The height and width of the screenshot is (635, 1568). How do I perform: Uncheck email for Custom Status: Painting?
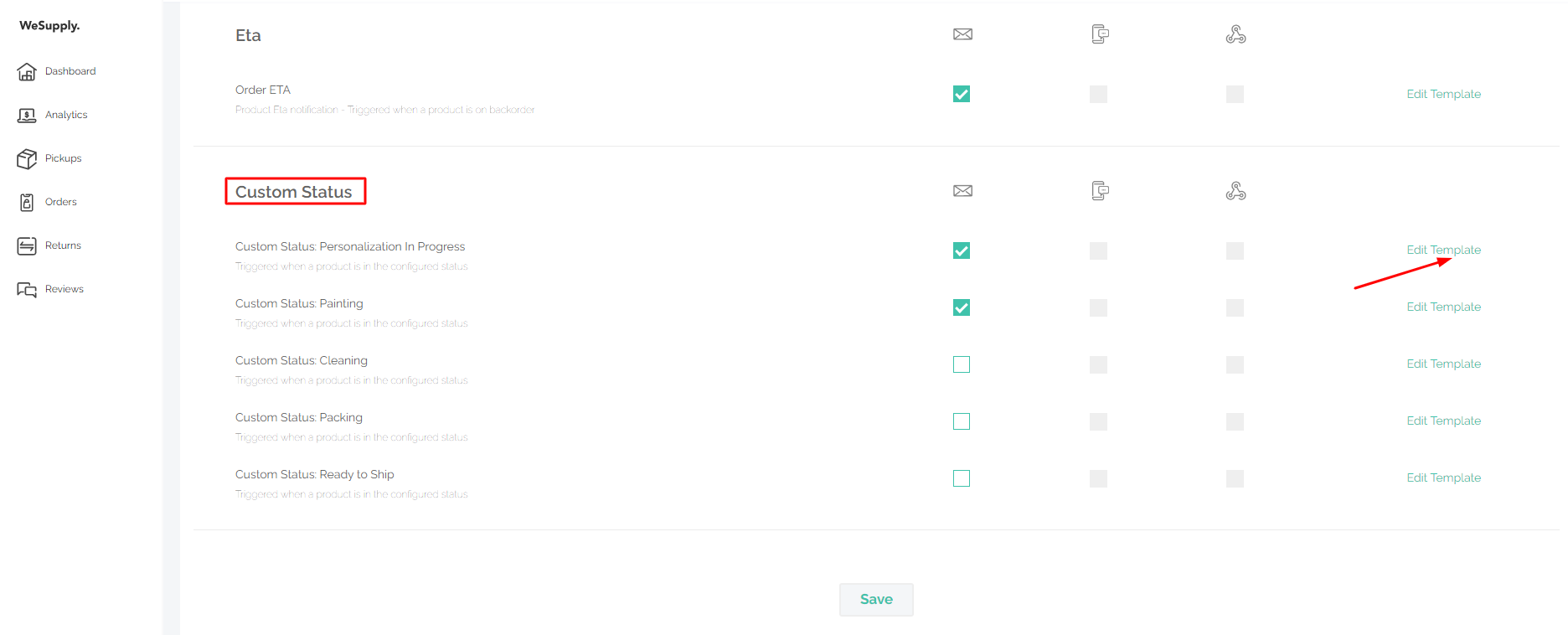[962, 307]
